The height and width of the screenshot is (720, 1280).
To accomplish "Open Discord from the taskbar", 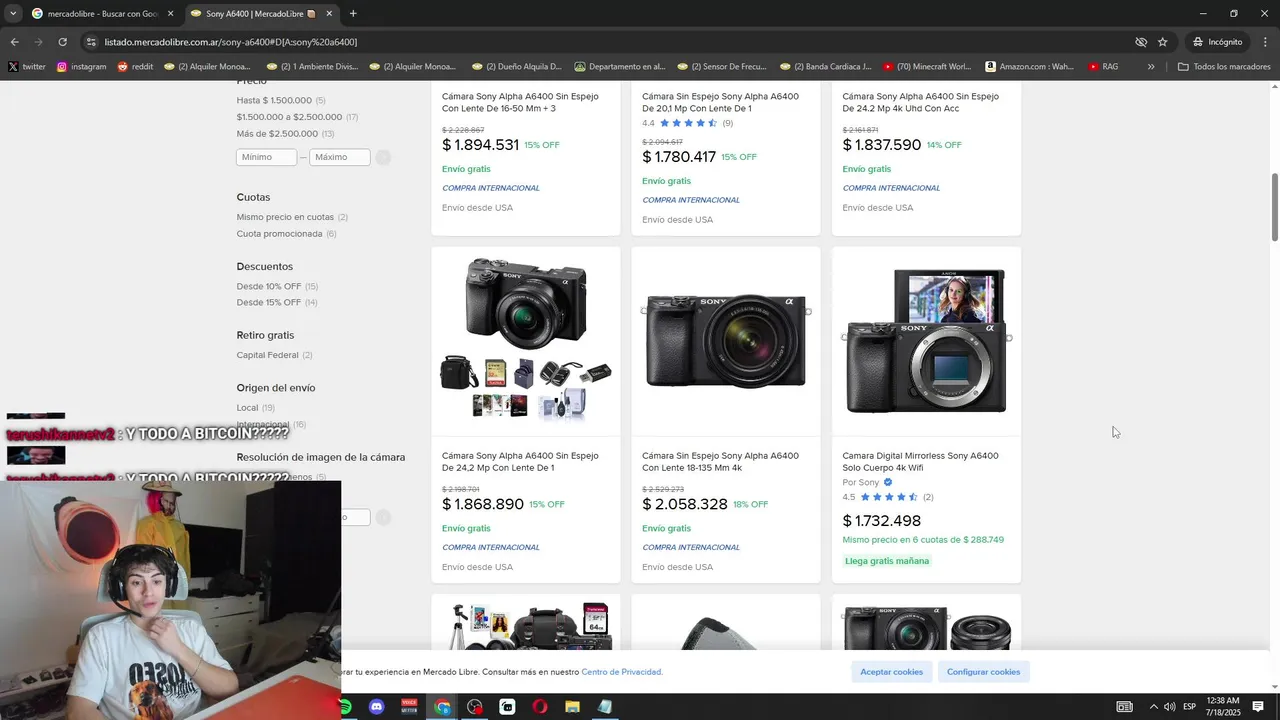I will pyautogui.click(x=376, y=707).
